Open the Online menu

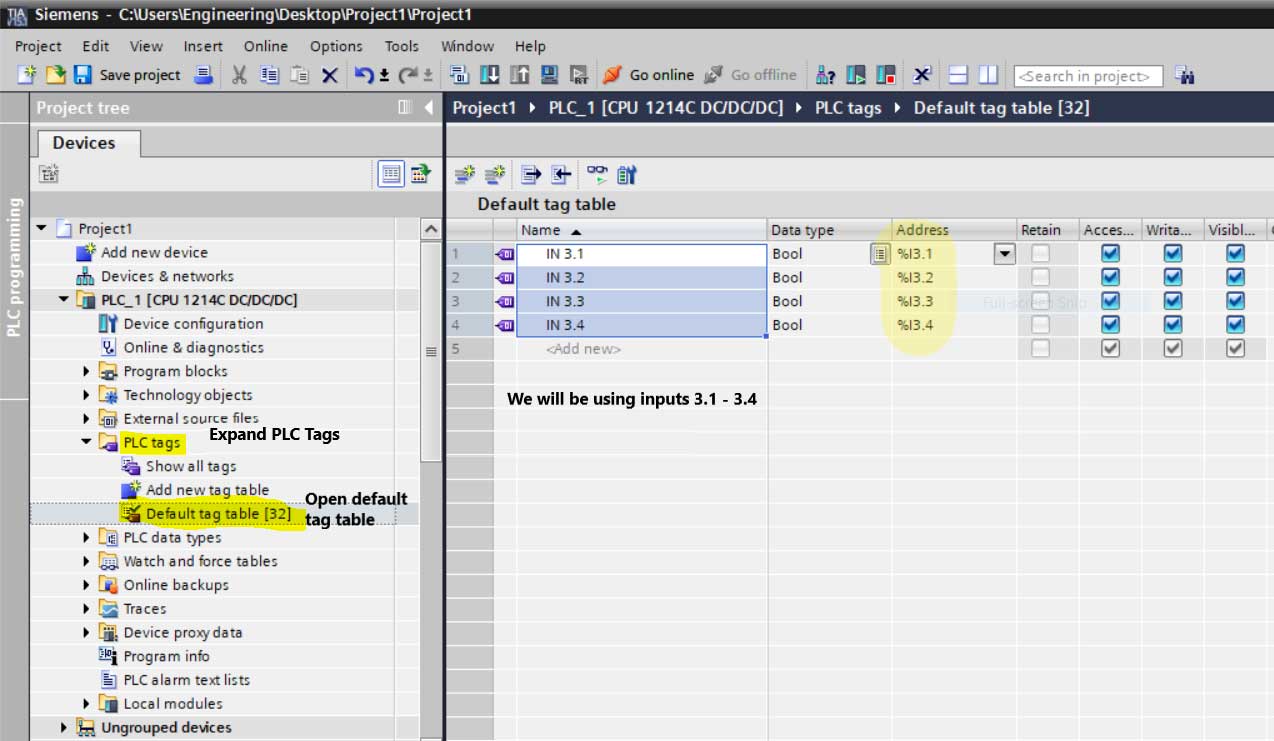pos(266,46)
